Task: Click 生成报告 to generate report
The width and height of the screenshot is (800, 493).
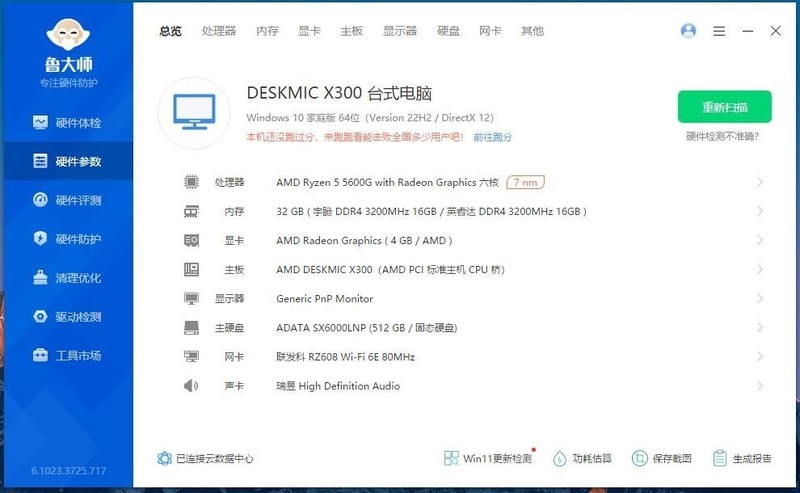Action: point(742,458)
